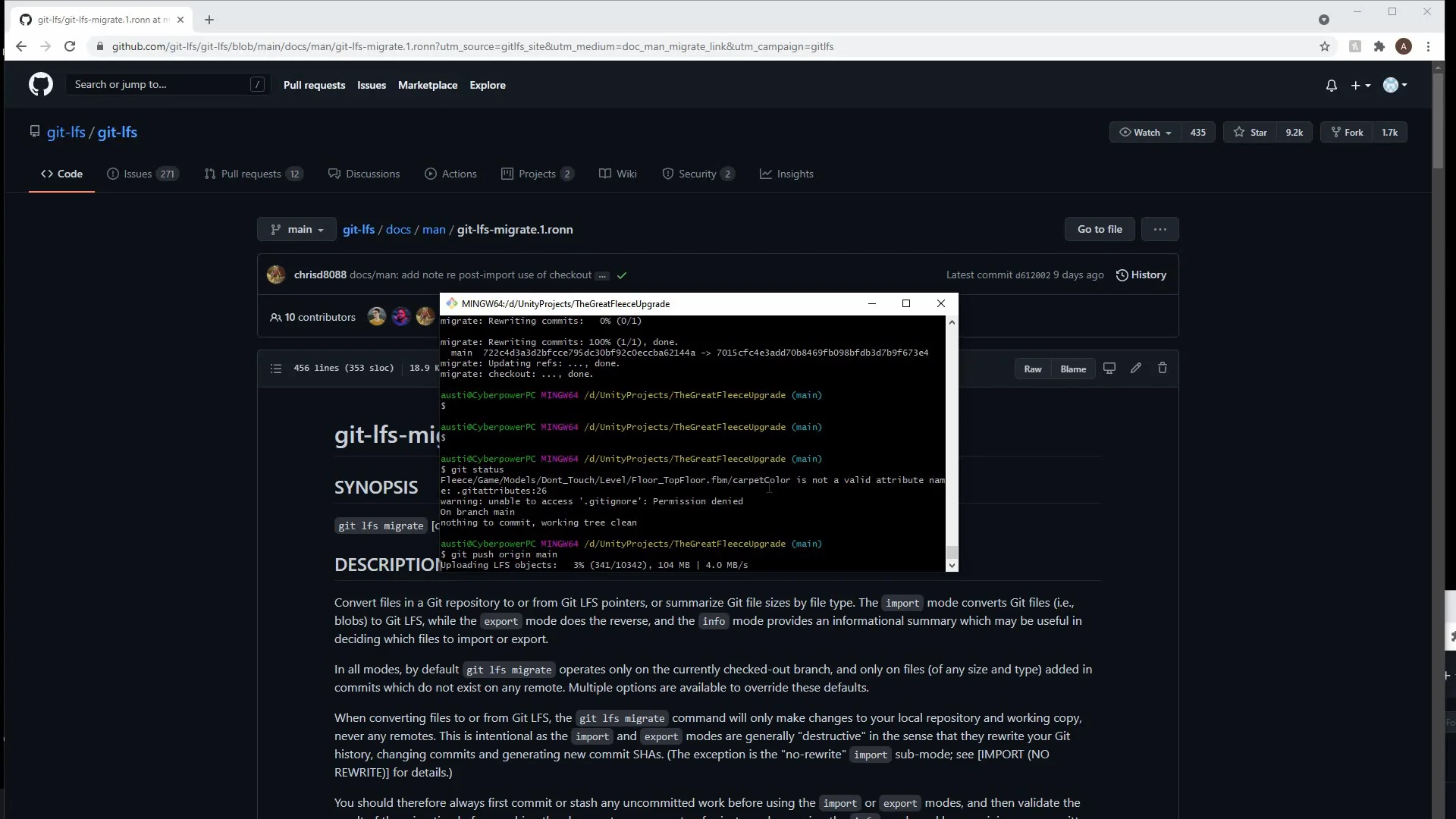Open the 10 contributors list
Viewport: 1456px width, 819px height.
[x=312, y=317]
